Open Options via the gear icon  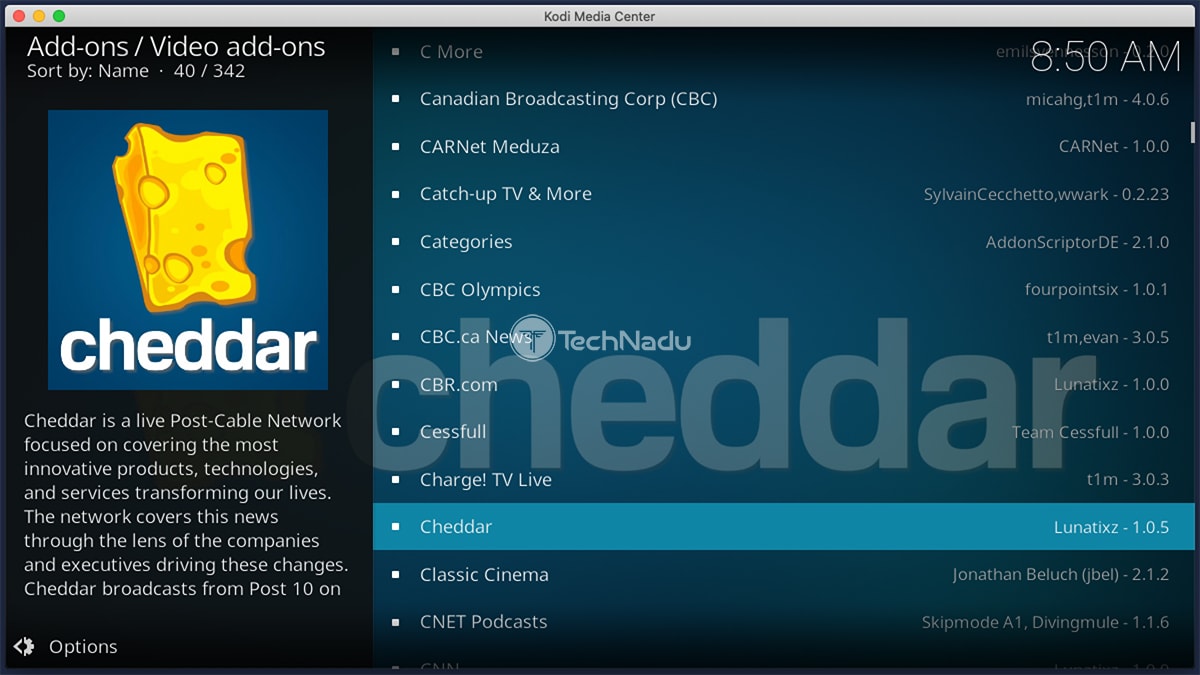click(x=24, y=646)
